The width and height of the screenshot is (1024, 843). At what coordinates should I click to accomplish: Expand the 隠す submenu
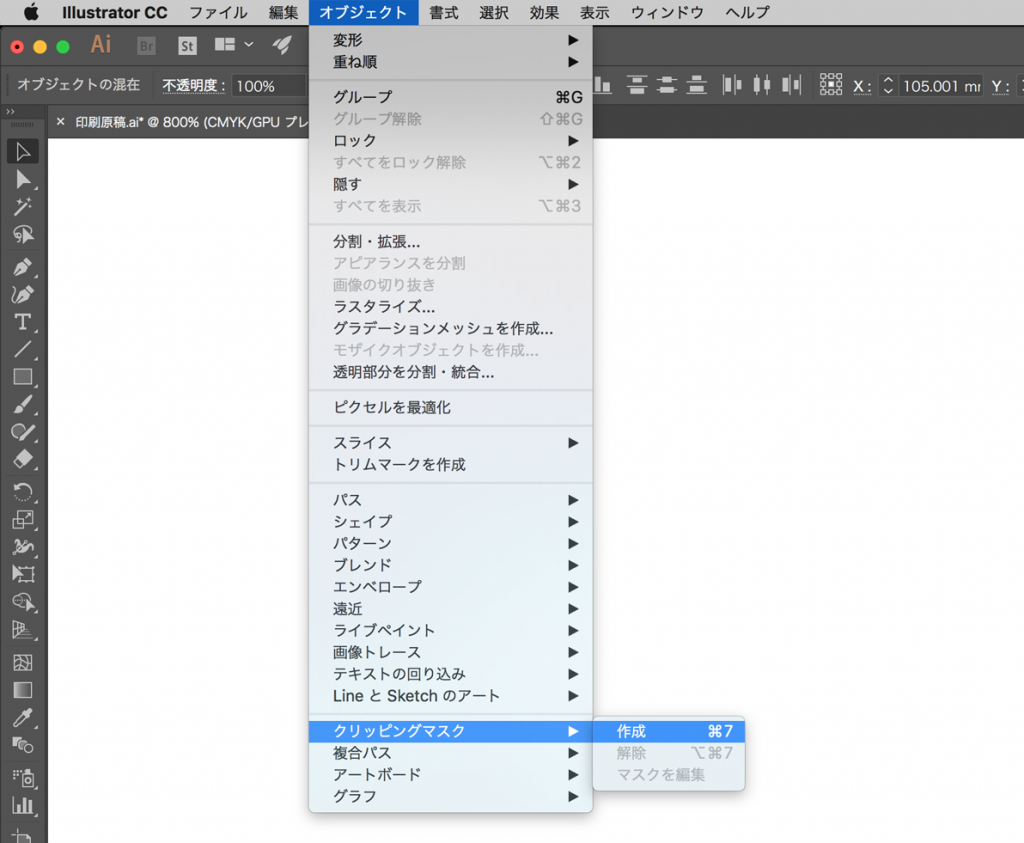[451, 184]
